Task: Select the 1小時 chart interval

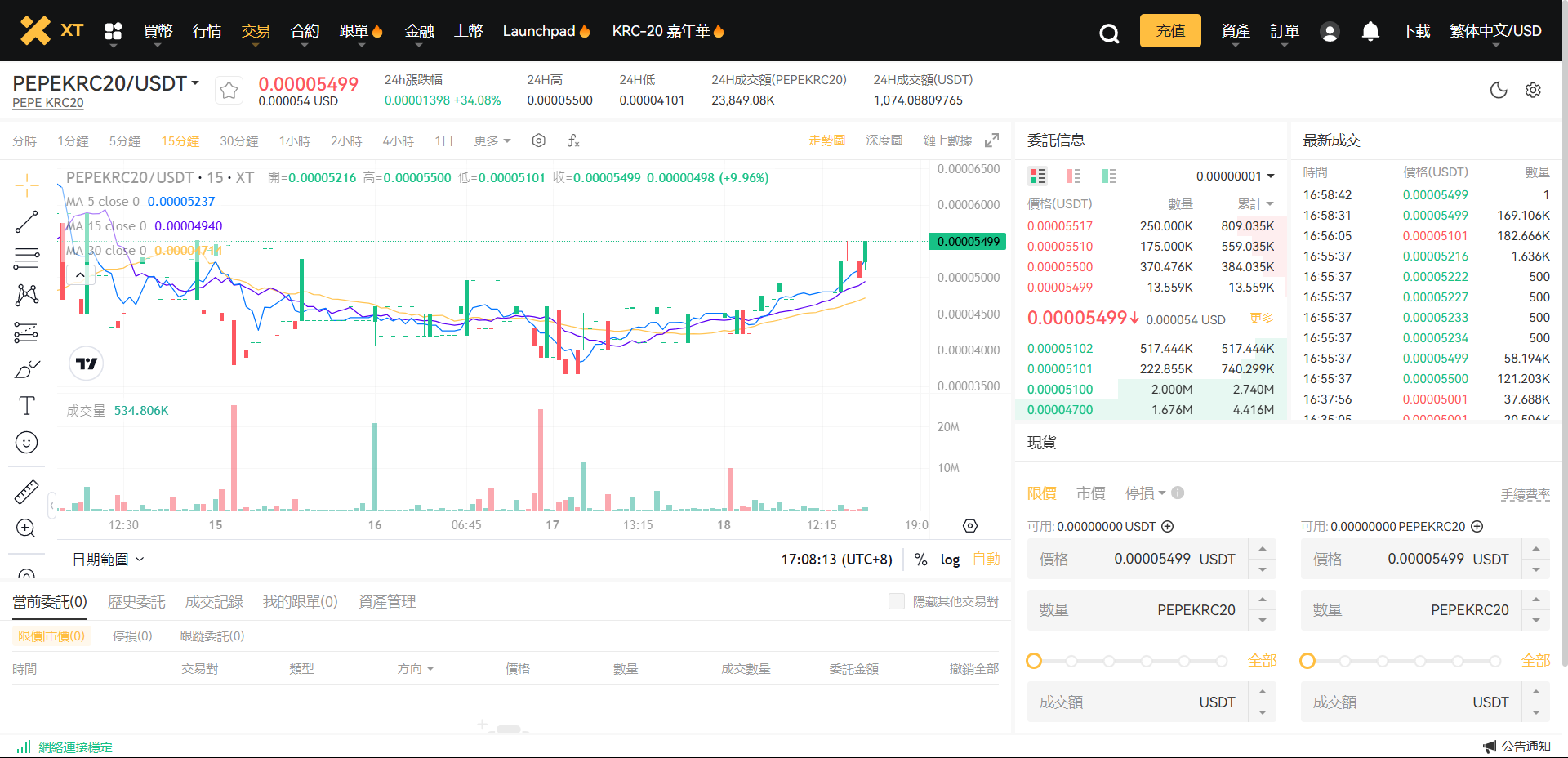Action: coord(295,140)
